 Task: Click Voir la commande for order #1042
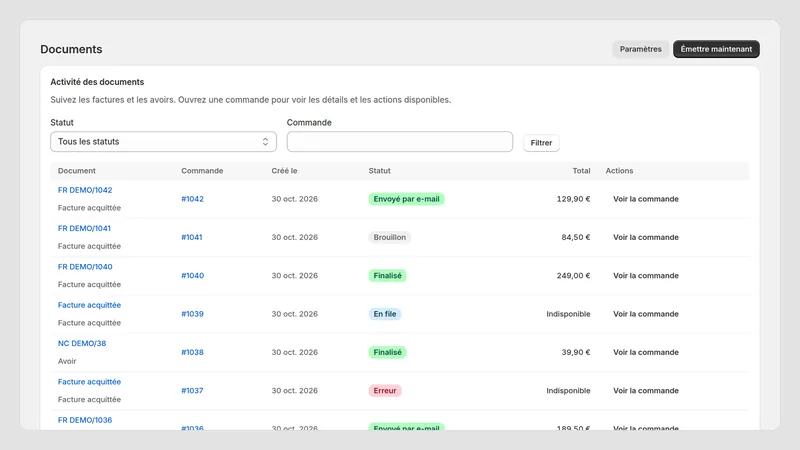click(x=645, y=199)
